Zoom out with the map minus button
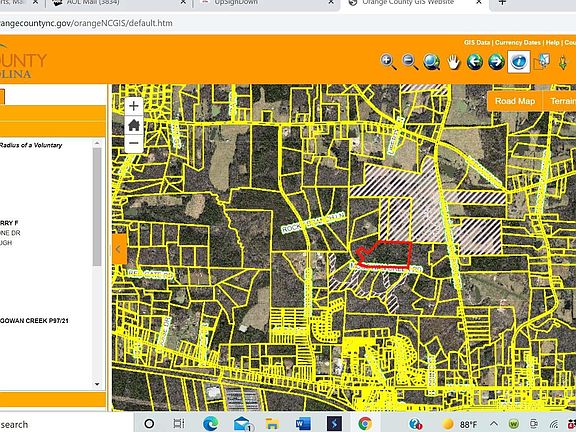Image resolution: width=576 pixels, height=432 pixels. click(x=134, y=143)
